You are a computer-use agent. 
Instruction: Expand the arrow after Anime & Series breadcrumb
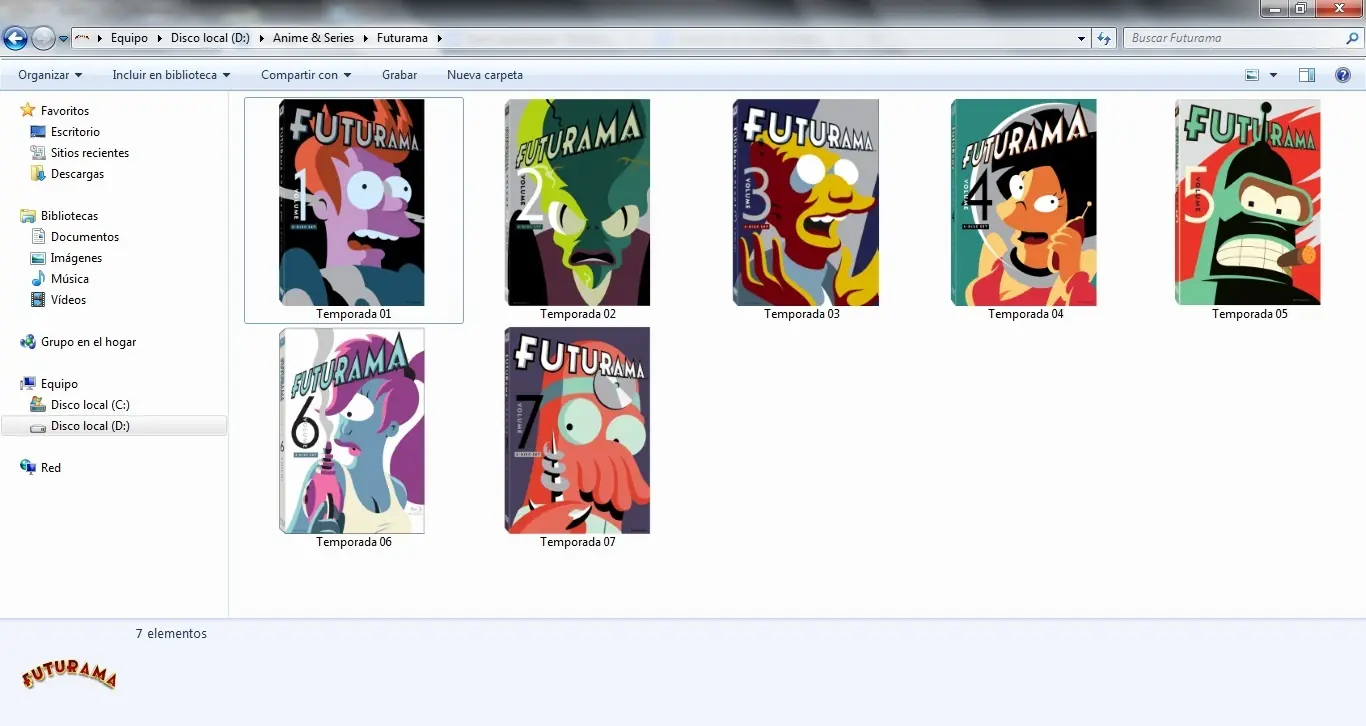(x=365, y=38)
